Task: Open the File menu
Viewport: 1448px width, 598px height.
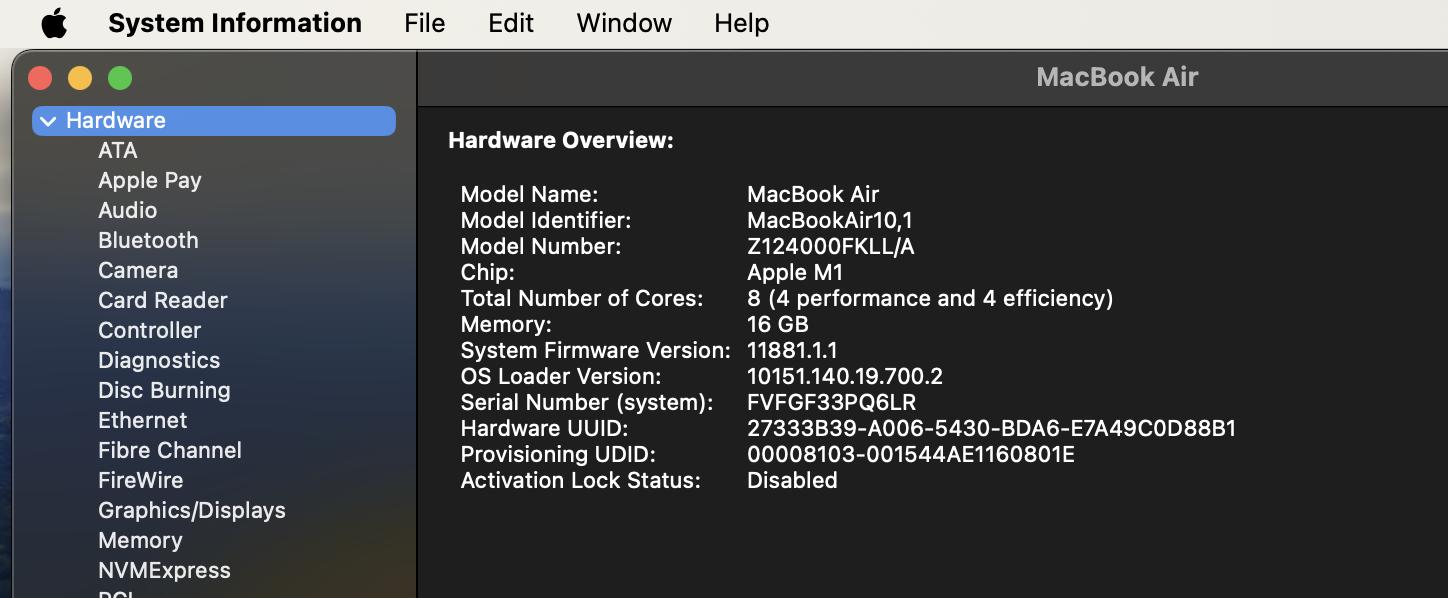Action: (x=425, y=23)
